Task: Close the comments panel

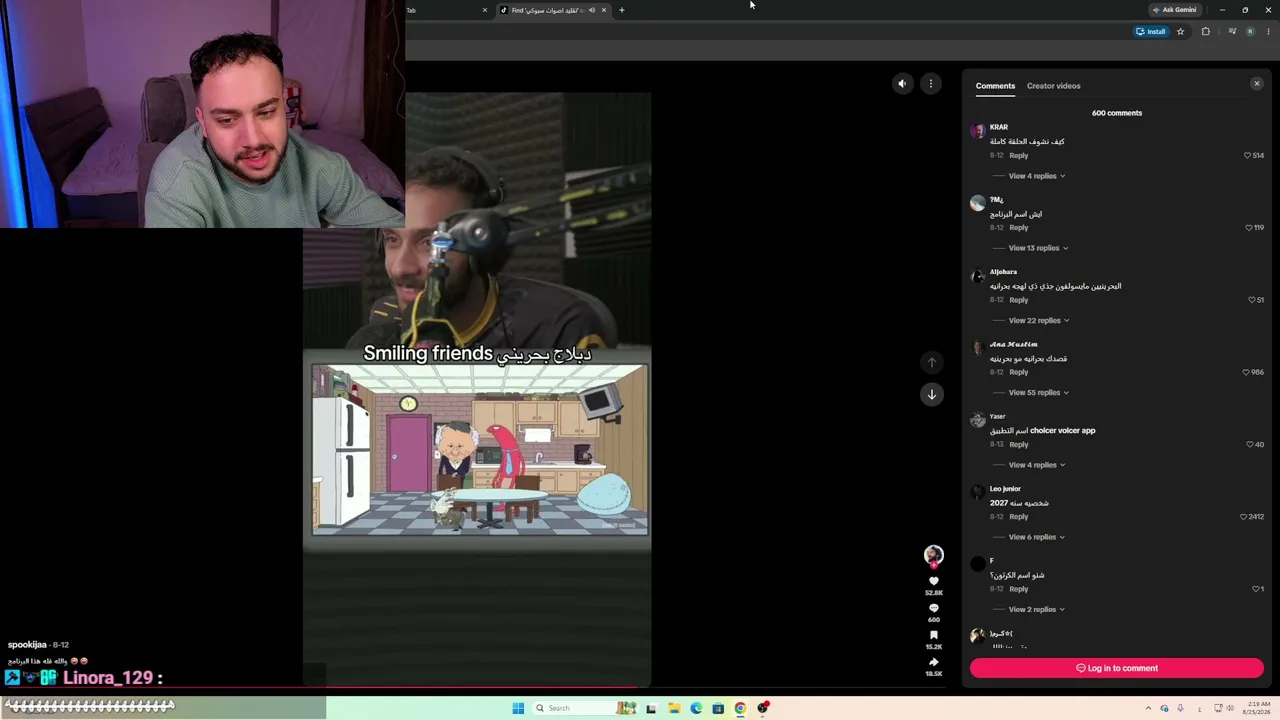Action: [1257, 84]
